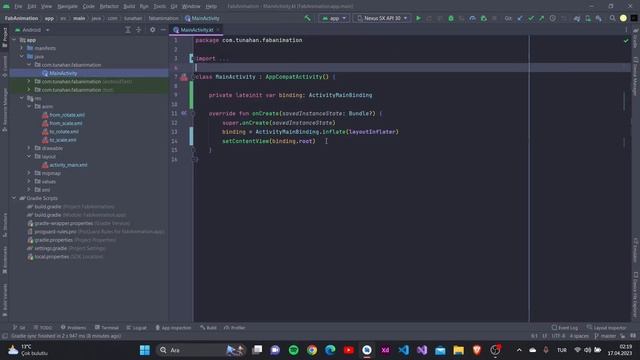Open the Build menu
Viewport: 640px width, 360px height.
click(x=129, y=7)
